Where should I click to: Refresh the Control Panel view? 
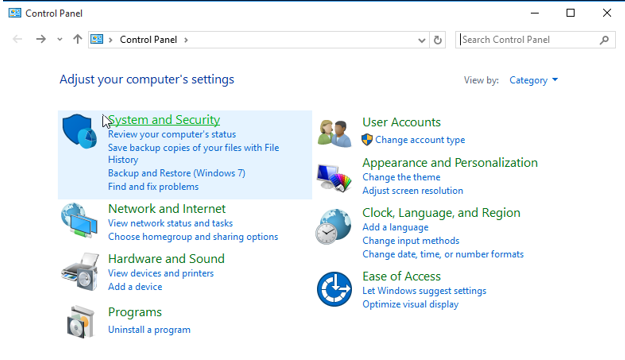(438, 40)
